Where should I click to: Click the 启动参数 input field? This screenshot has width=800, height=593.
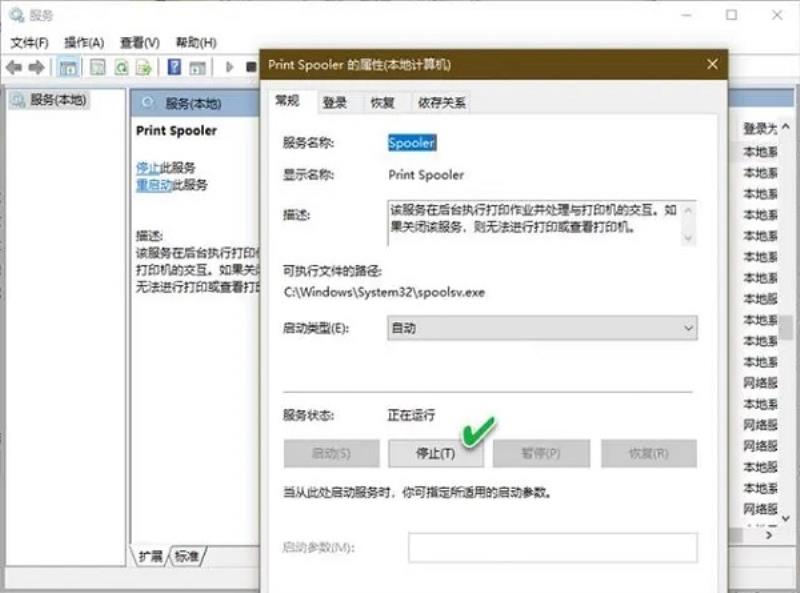click(553, 548)
